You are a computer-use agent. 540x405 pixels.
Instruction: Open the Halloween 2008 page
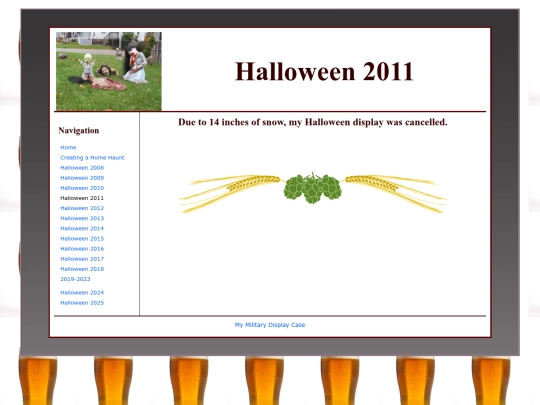click(82, 168)
